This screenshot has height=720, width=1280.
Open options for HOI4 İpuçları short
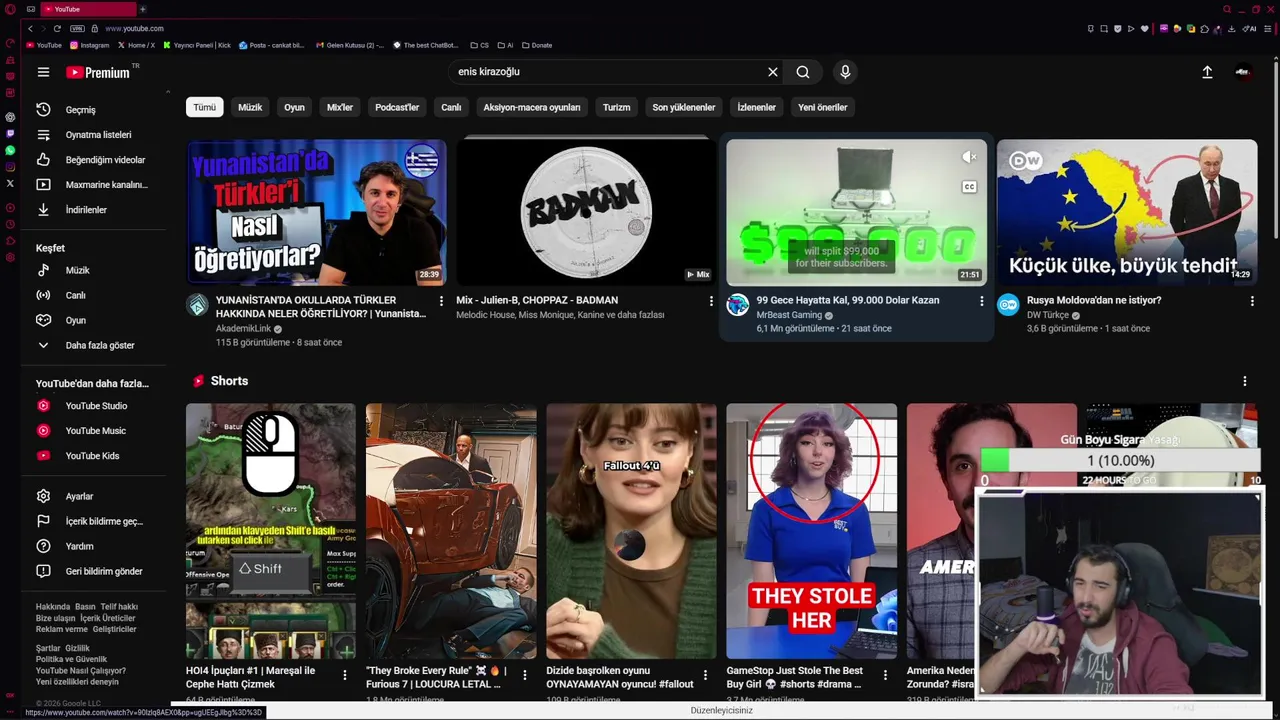(344, 676)
